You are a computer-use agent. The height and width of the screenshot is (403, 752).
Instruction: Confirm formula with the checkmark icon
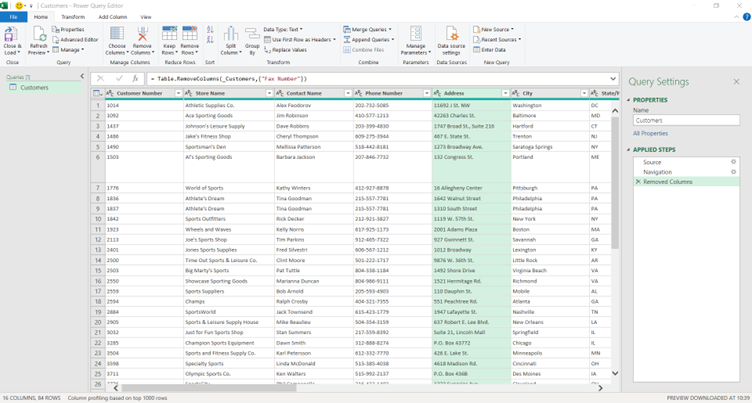coord(119,79)
